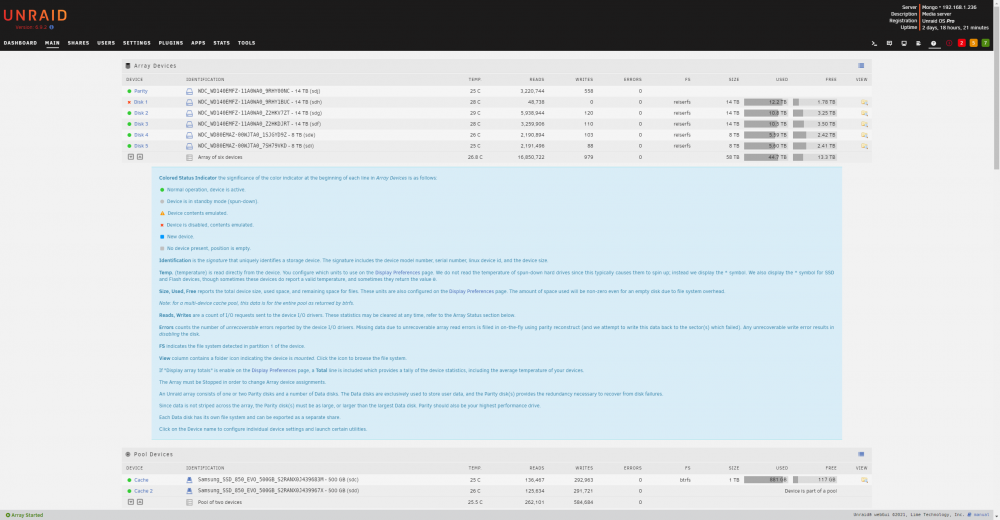Screen dimensions: 1000x520
Task: Click the Disk 3 drive icon
Action: pos(189,124)
